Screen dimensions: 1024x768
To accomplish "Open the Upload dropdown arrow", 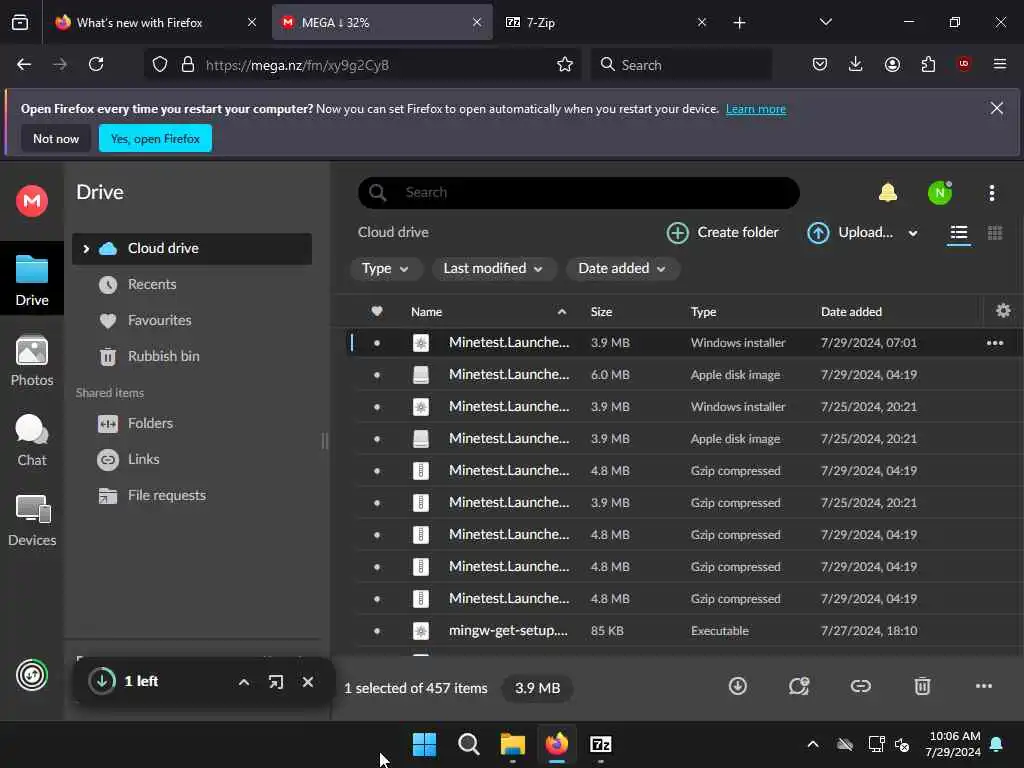I will click(x=912, y=233).
